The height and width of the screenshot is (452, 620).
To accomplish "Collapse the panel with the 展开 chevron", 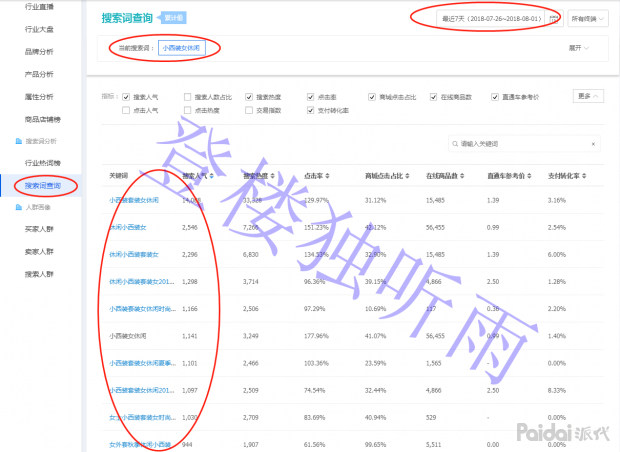I will pos(578,47).
